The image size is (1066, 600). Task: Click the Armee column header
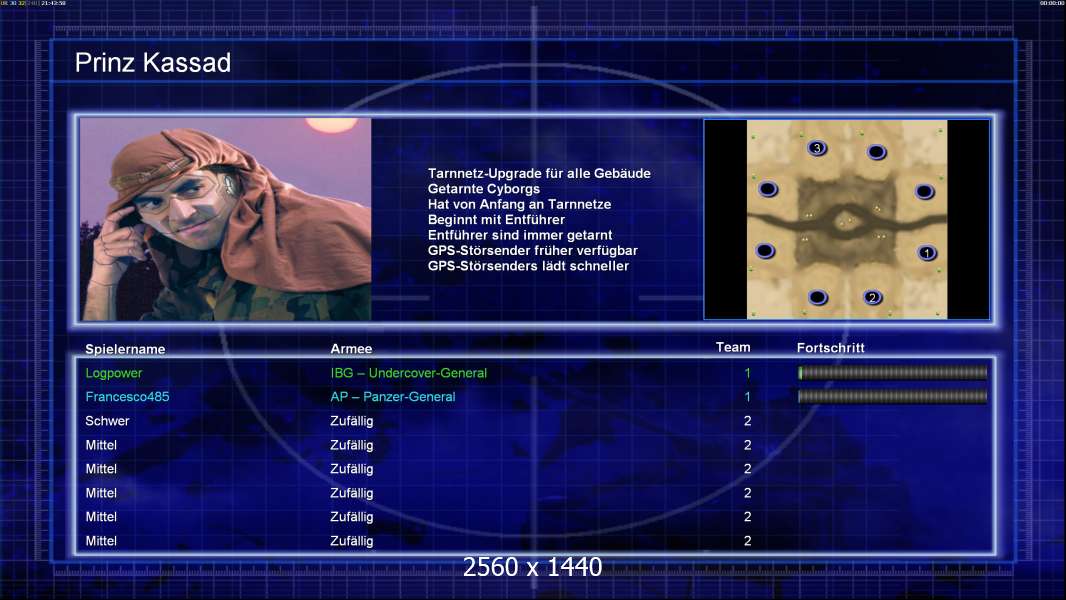pos(351,349)
